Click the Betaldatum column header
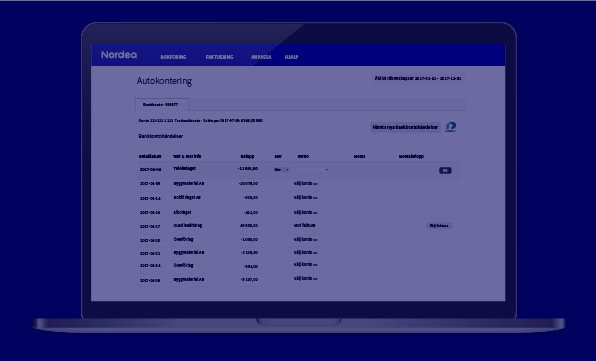 coord(150,156)
